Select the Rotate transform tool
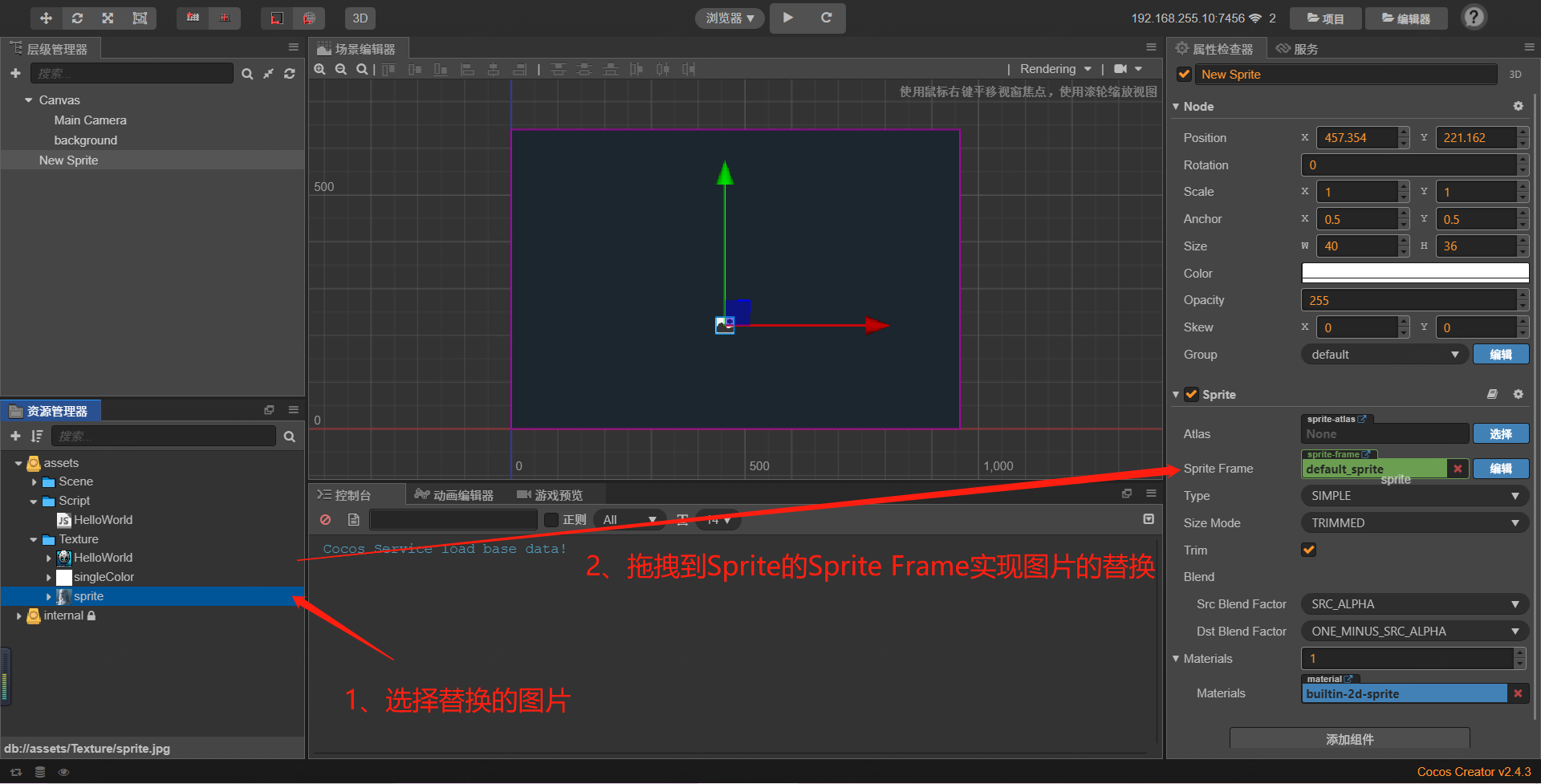 point(76,18)
